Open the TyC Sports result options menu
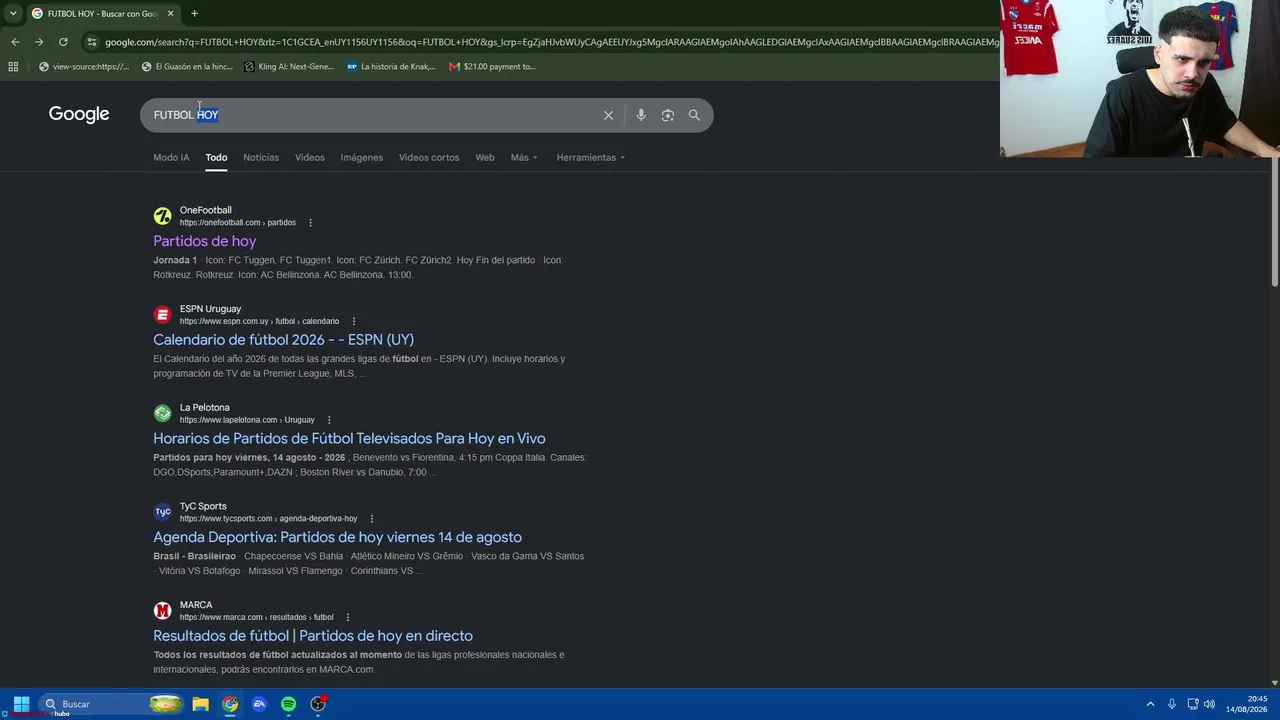Viewport: 1280px width, 720px height. click(371, 519)
